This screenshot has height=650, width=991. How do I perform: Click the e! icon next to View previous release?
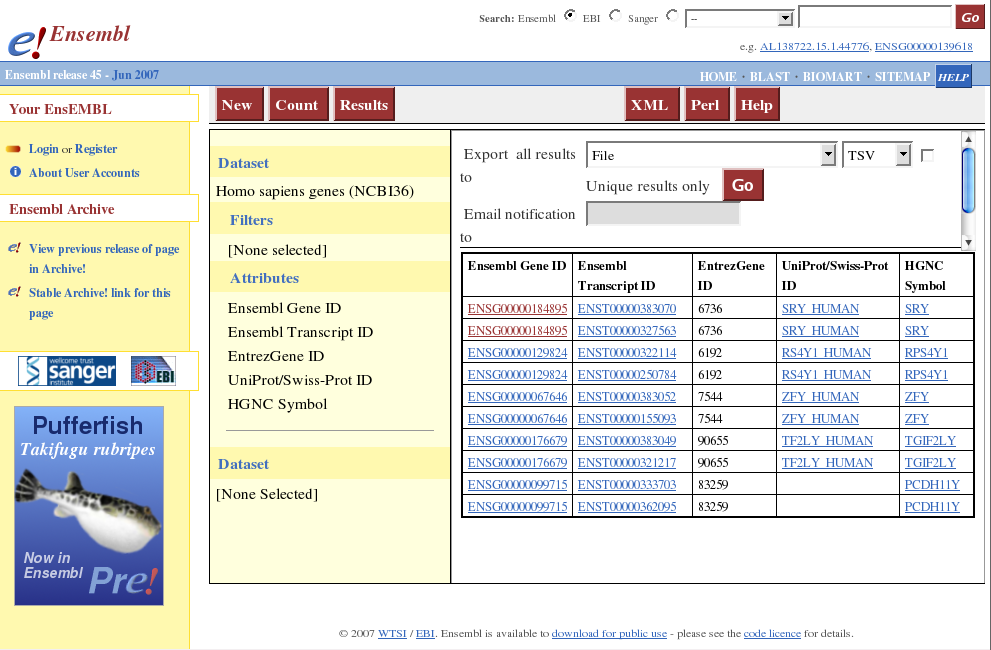click(x=14, y=248)
